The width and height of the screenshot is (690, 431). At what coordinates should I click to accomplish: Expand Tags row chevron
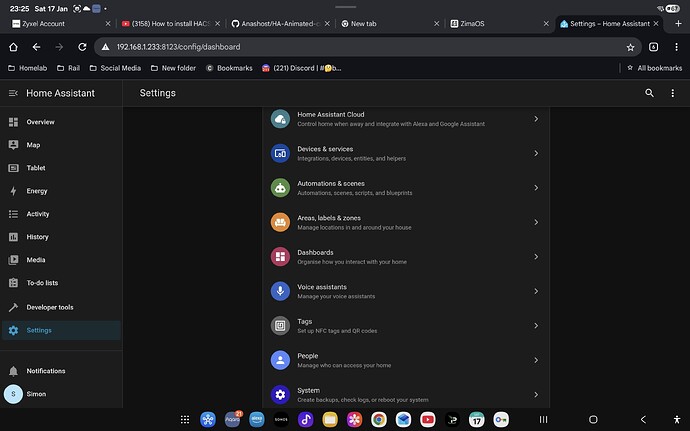pyautogui.click(x=536, y=326)
